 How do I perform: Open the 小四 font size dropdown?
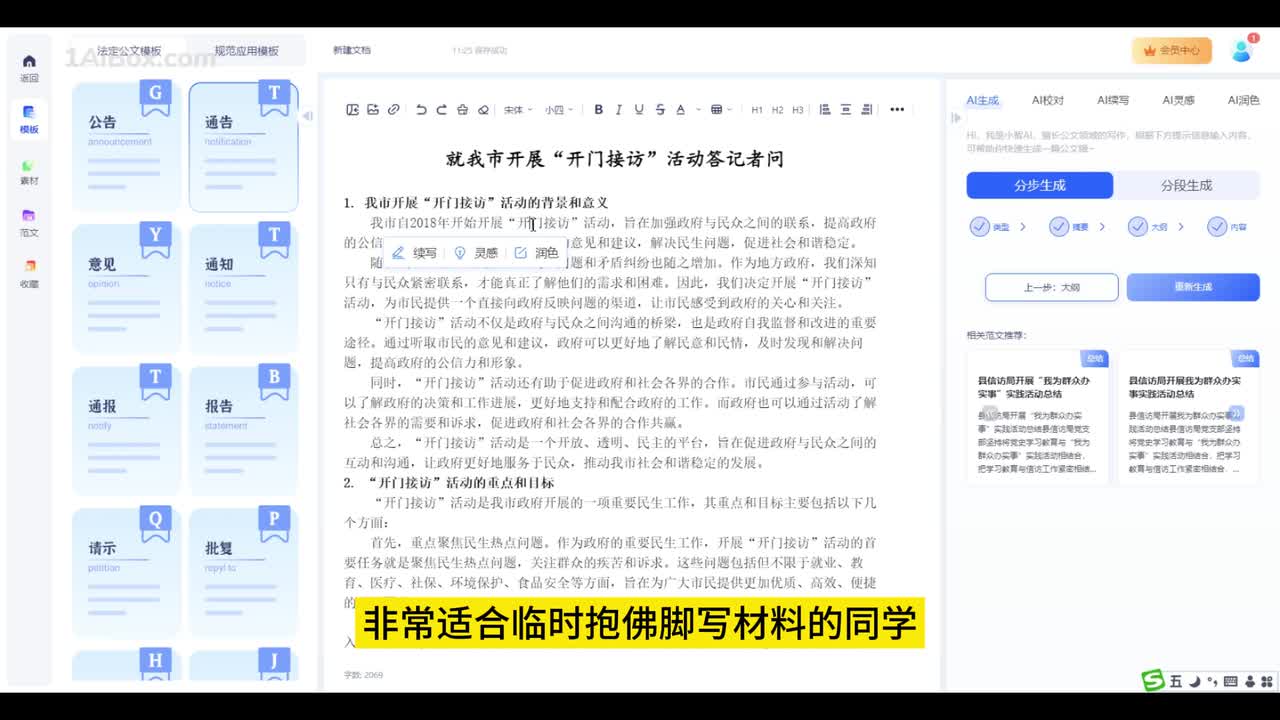(557, 110)
